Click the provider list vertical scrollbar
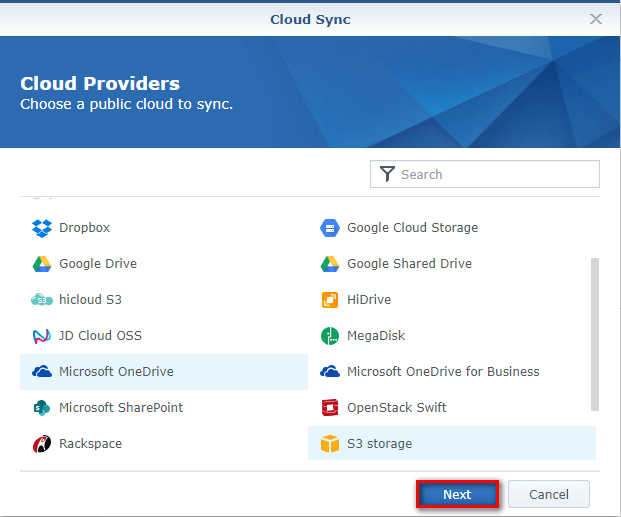Viewport: 621px width, 517px height. (x=595, y=334)
